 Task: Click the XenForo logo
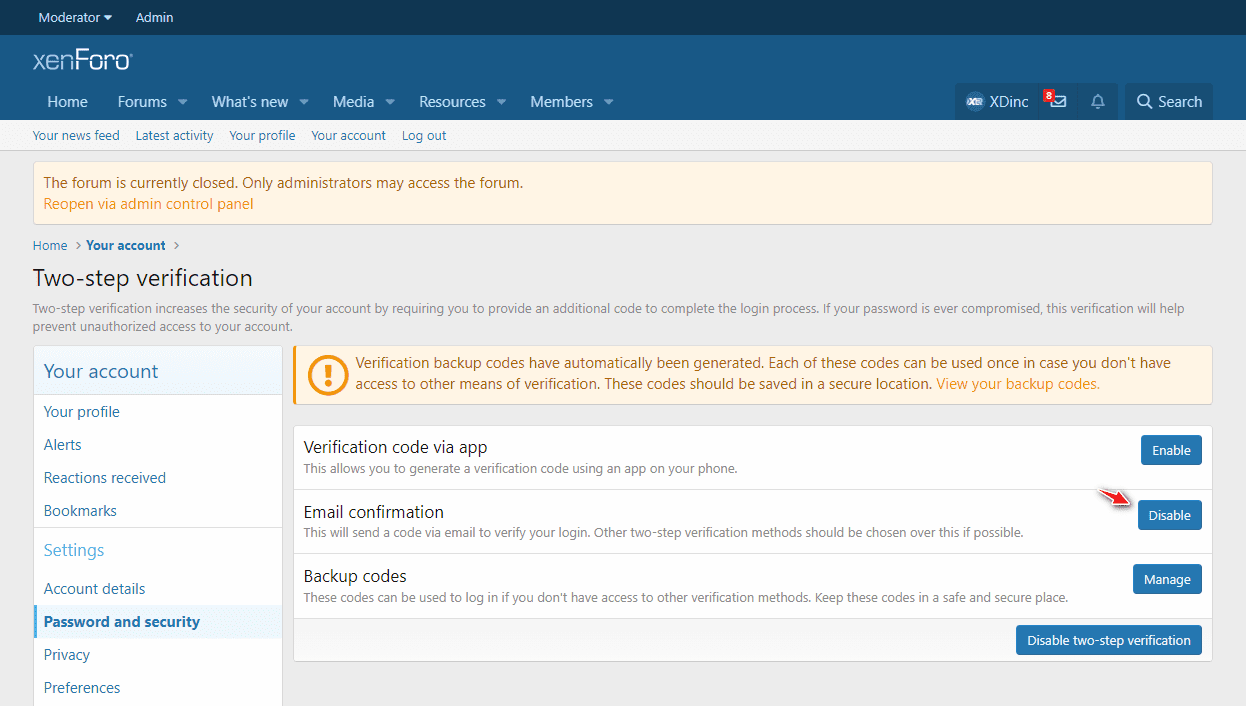(x=83, y=61)
